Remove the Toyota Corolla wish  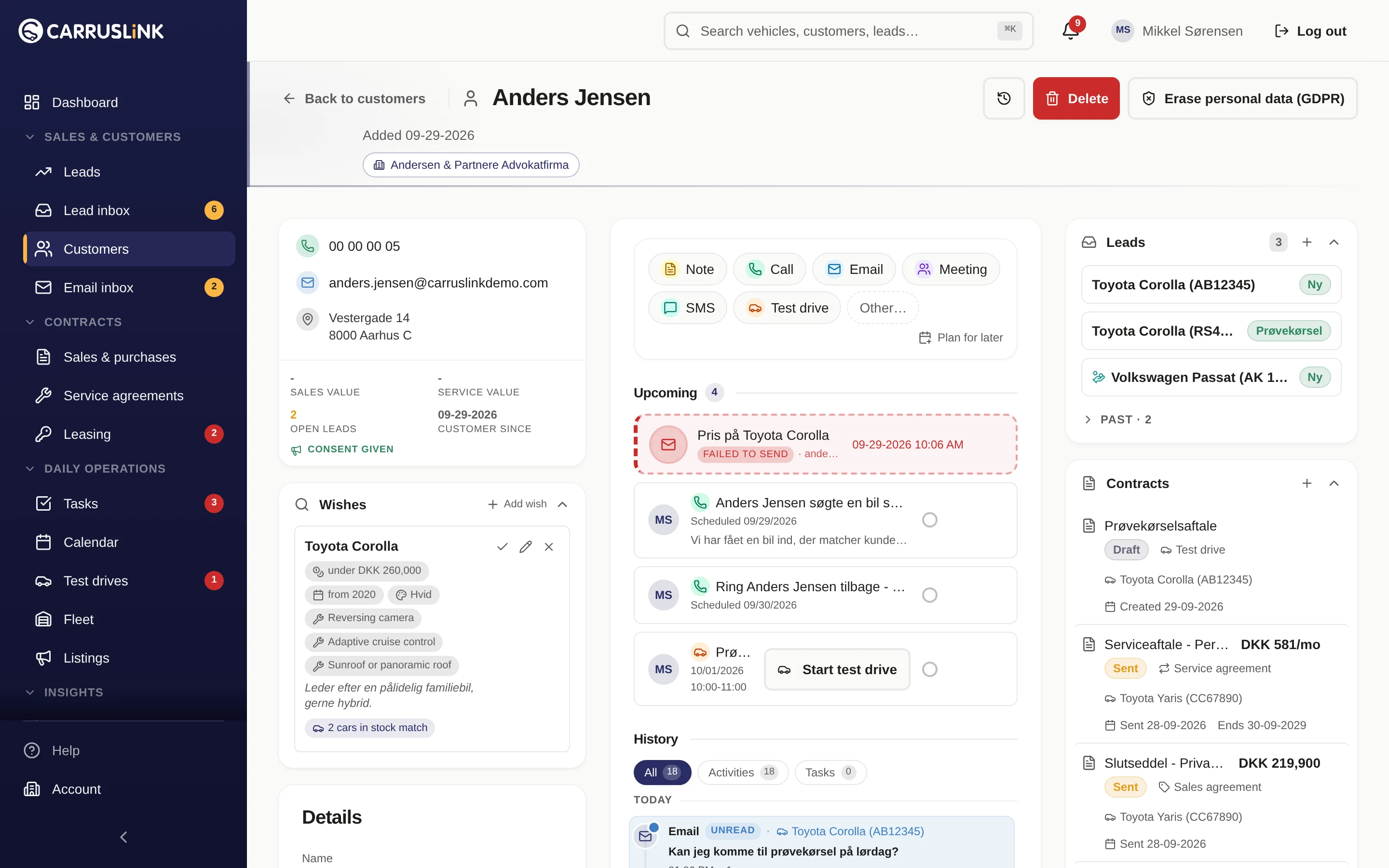pos(549,546)
